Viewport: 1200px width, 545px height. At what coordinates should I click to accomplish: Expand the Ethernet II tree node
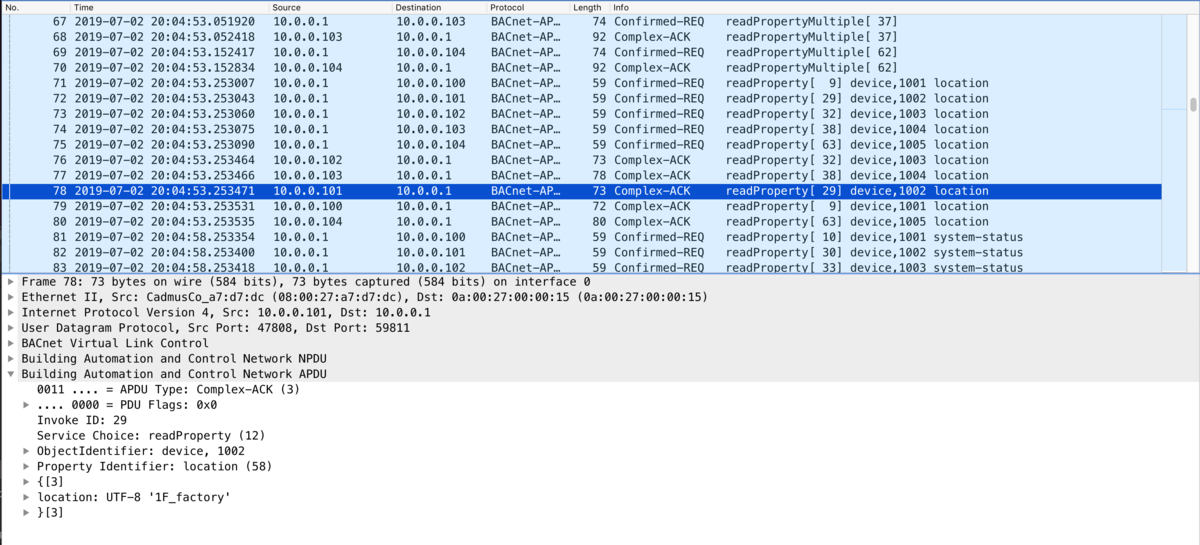tap(11, 297)
